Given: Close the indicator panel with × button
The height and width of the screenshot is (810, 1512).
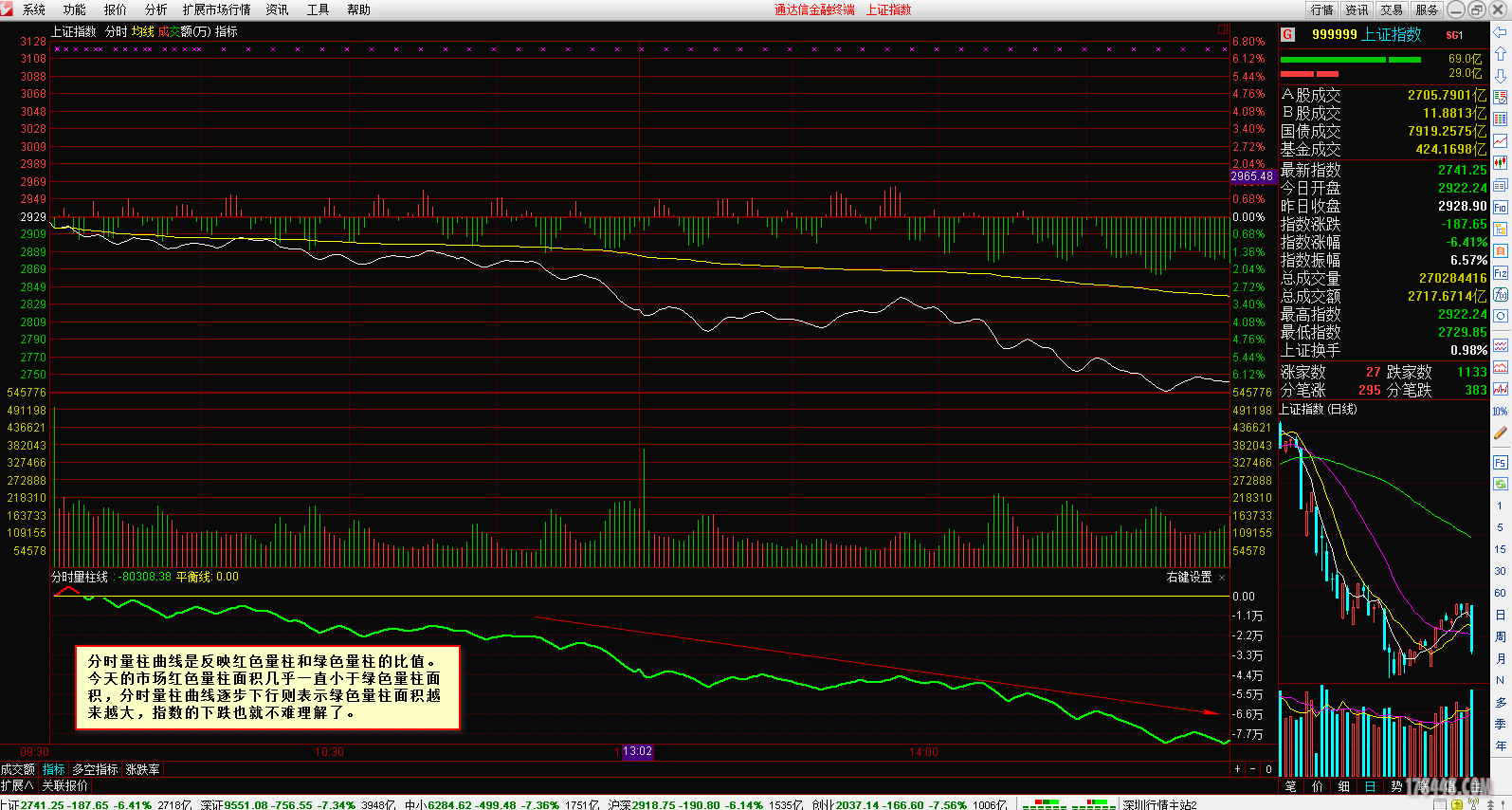Looking at the screenshot, I should [1222, 577].
